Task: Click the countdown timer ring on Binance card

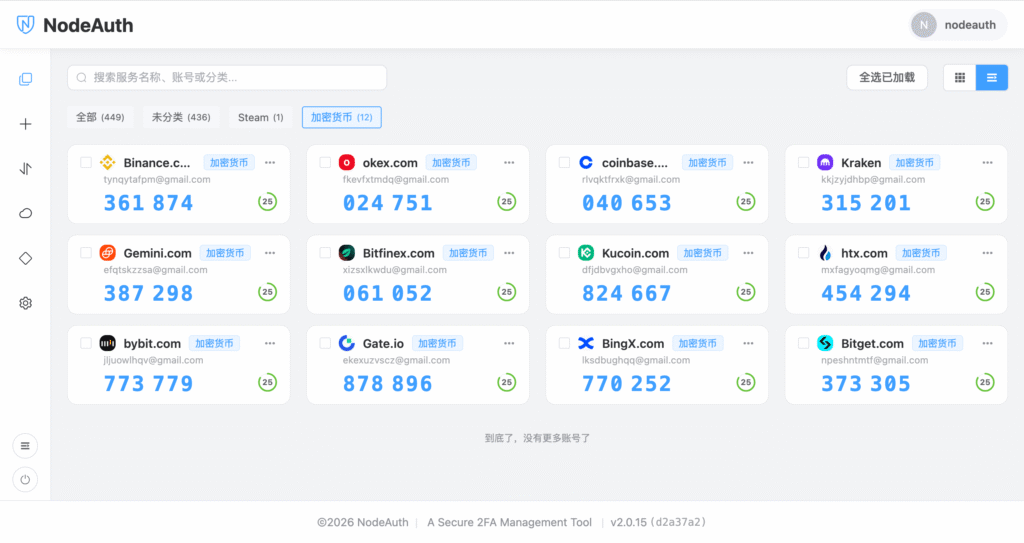Action: (x=267, y=201)
